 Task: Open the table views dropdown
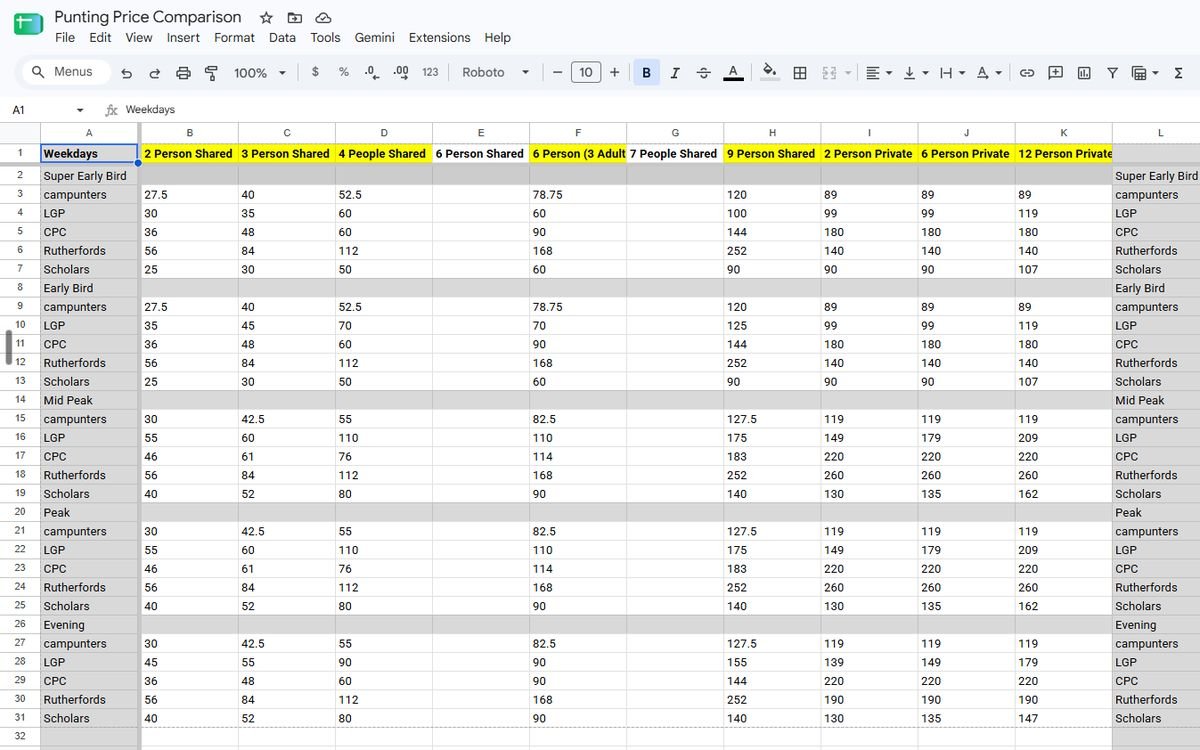coord(1144,73)
